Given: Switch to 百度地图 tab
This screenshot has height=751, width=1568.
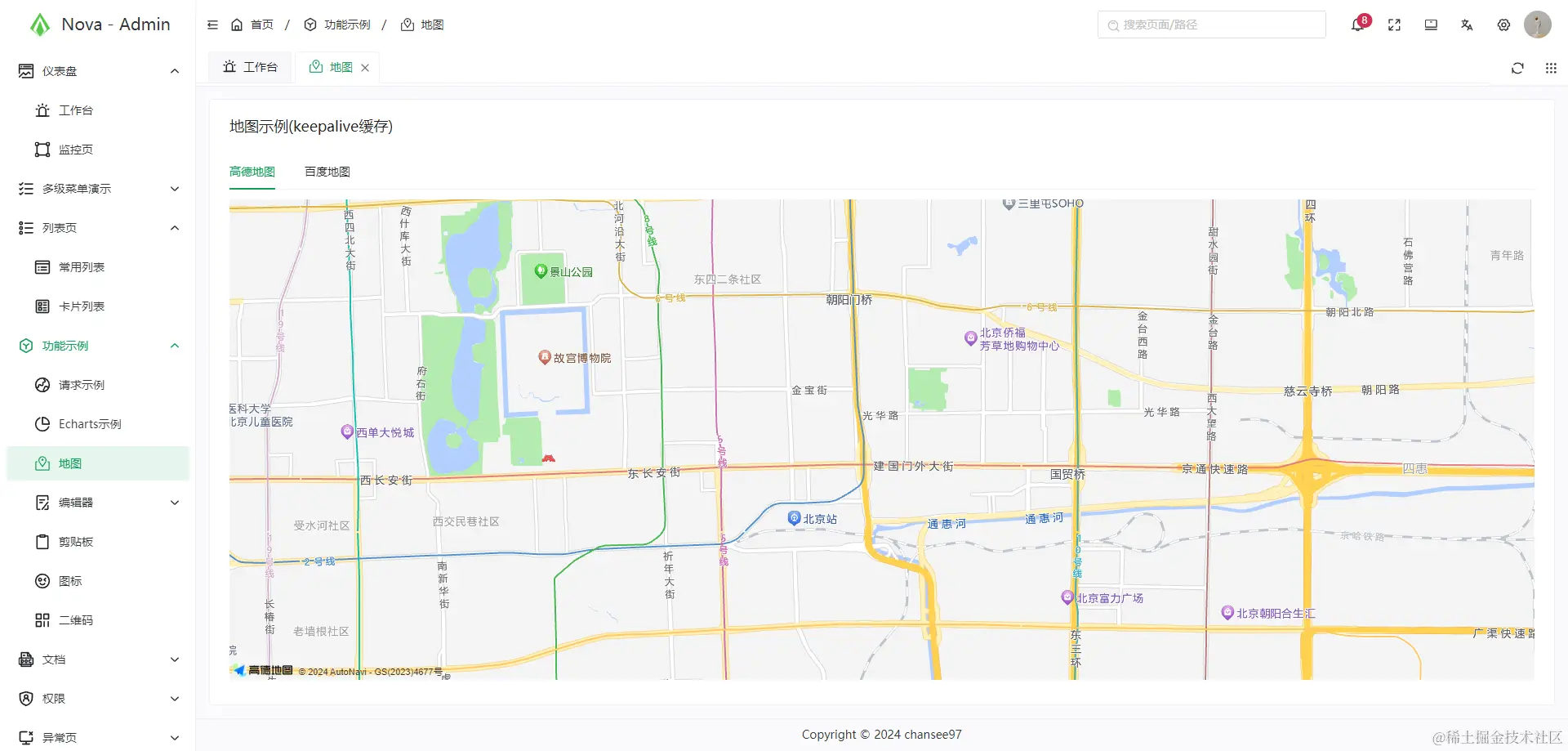Looking at the screenshot, I should (x=327, y=172).
